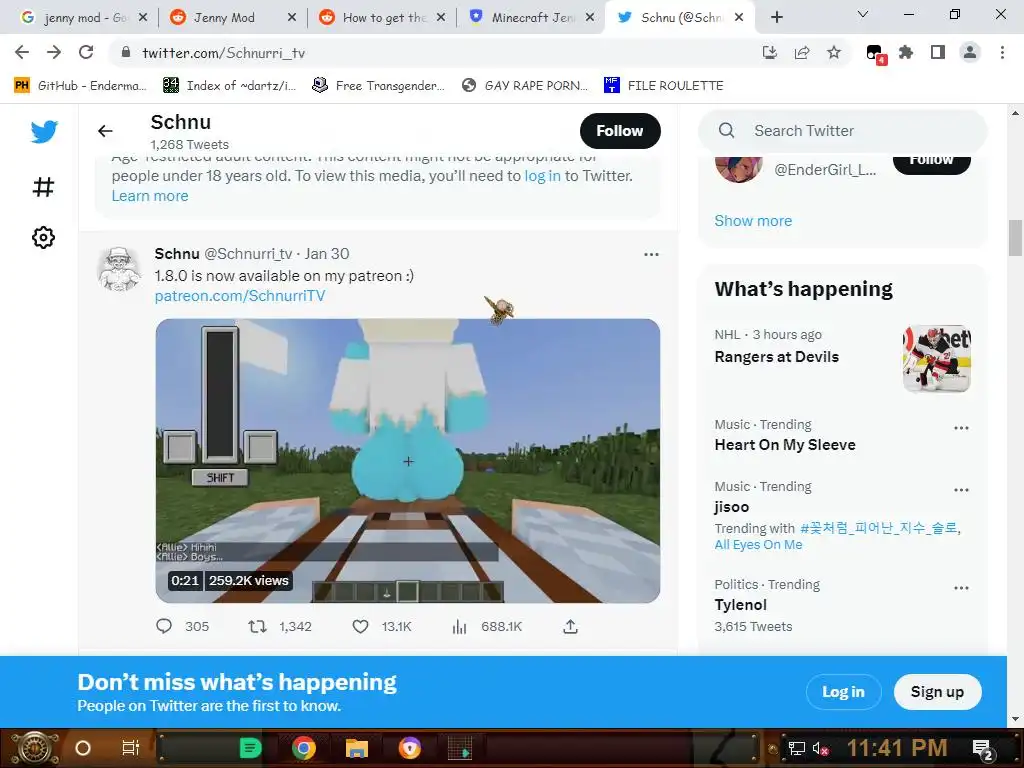
Task: View analytics showing 688.1K views
Action: (x=460, y=626)
